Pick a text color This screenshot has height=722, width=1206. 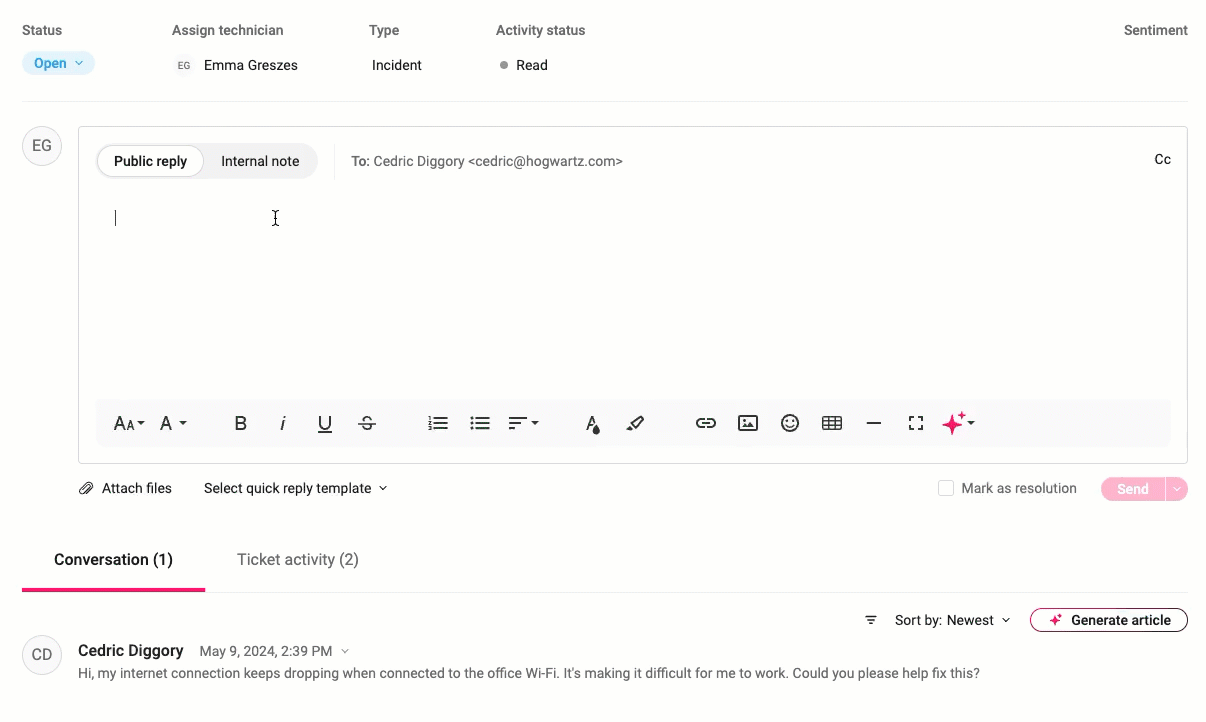[593, 424]
